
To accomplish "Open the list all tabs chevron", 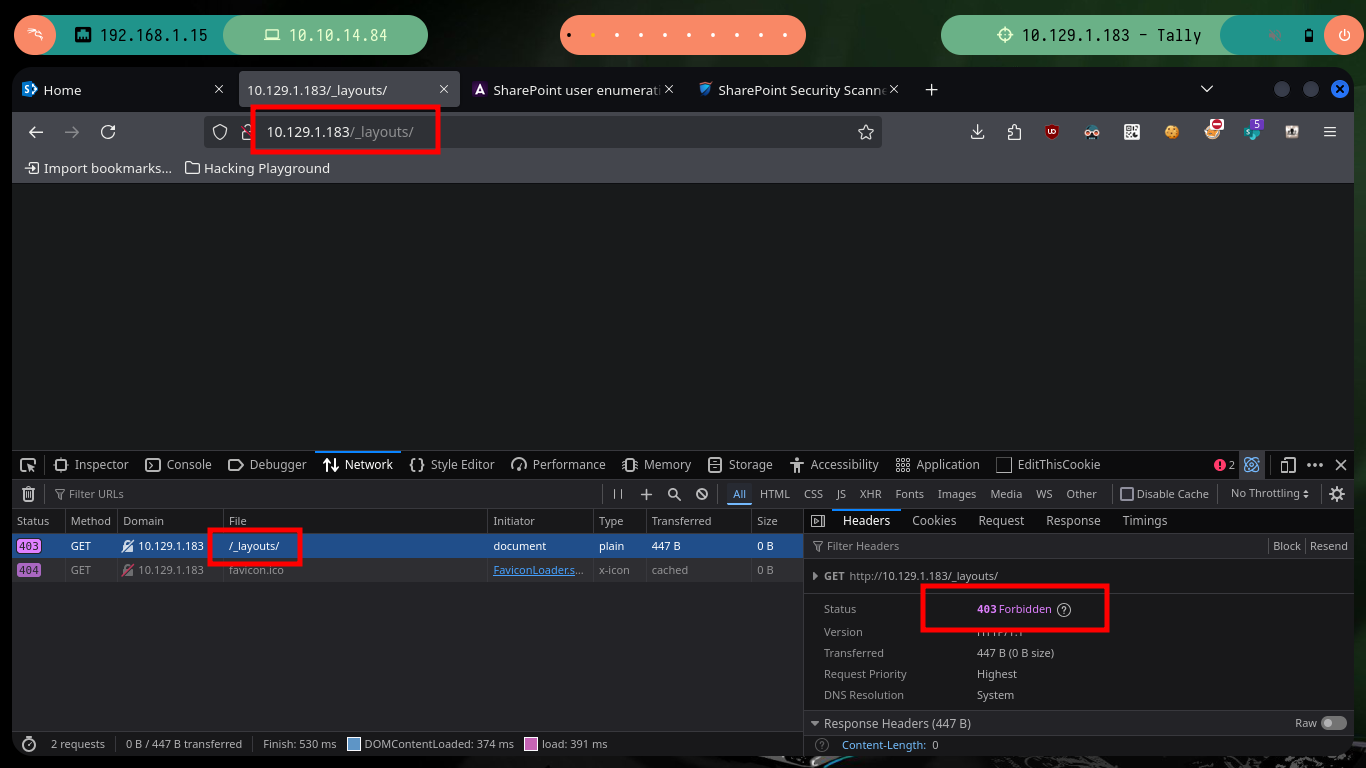I will click(x=1207, y=89).
